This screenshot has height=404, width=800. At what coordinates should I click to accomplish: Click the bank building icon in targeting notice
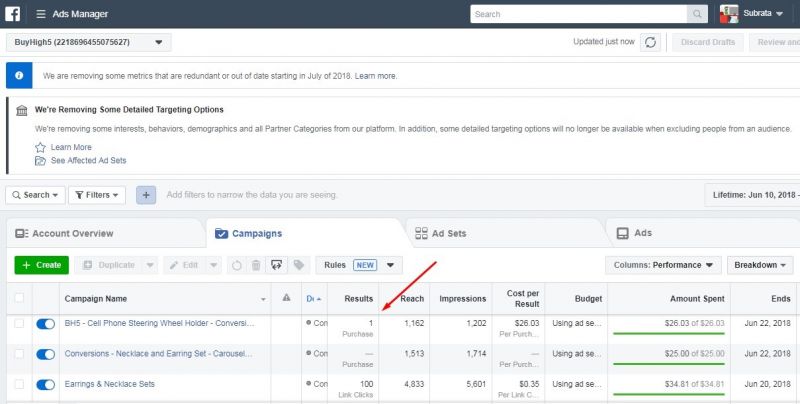[22, 110]
